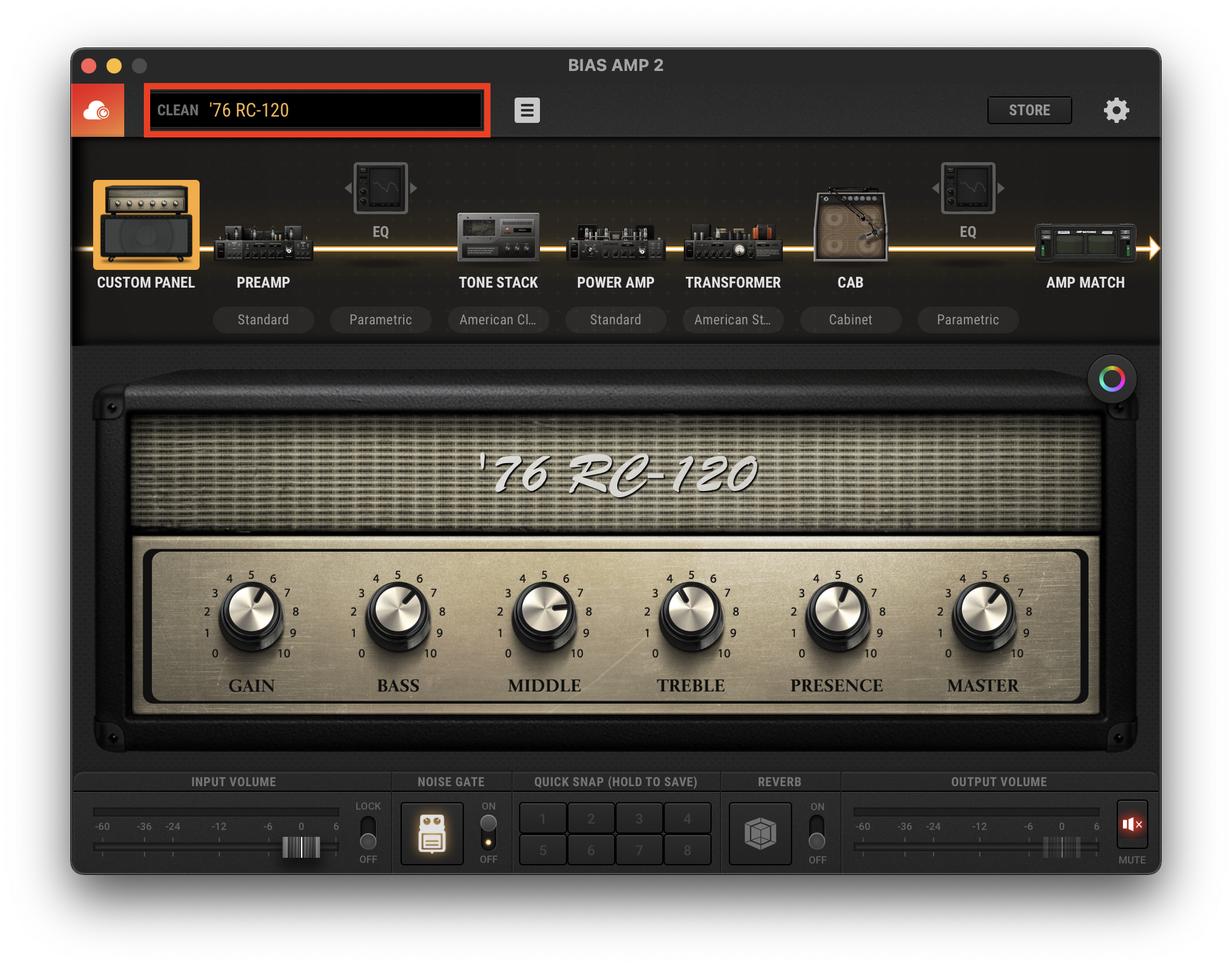Toggle the Reverb on/off switch
Viewport: 1232px width, 968px height.
coord(817,832)
